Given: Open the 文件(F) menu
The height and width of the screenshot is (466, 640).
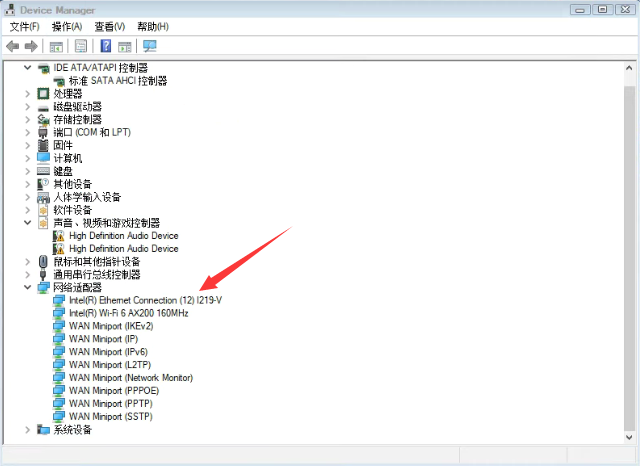Looking at the screenshot, I should point(25,26).
